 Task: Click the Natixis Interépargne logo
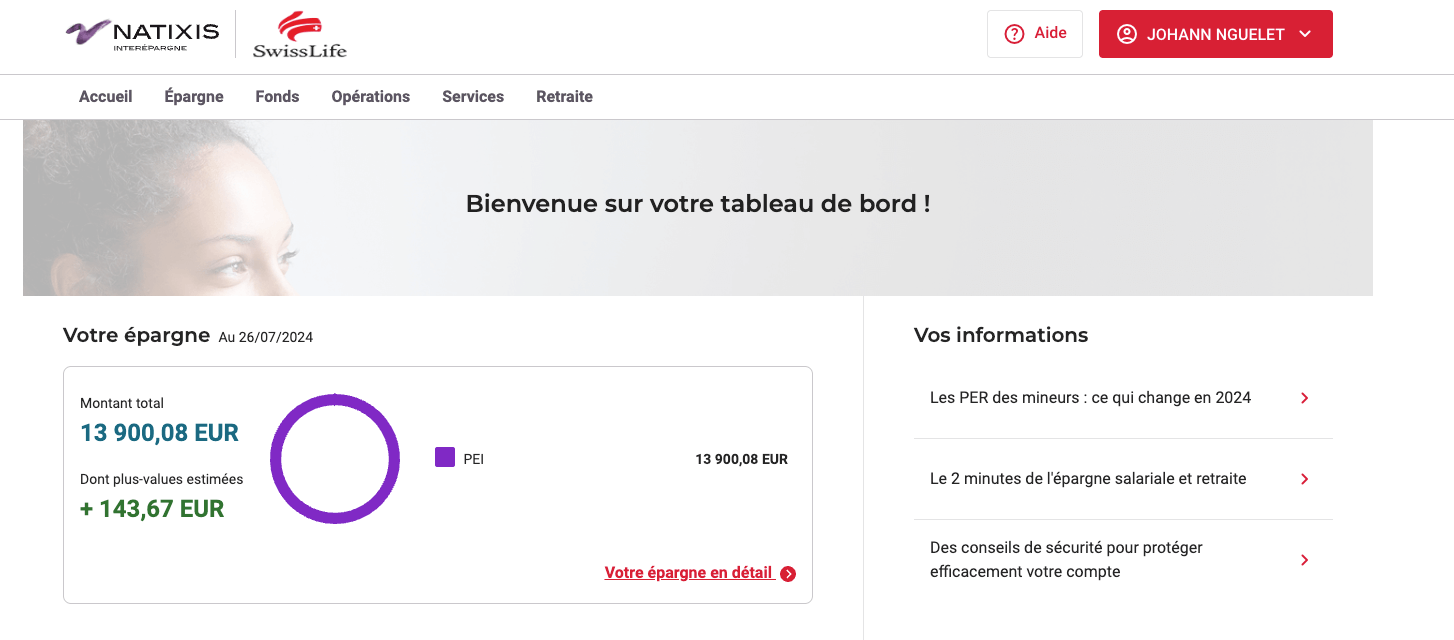(x=142, y=34)
